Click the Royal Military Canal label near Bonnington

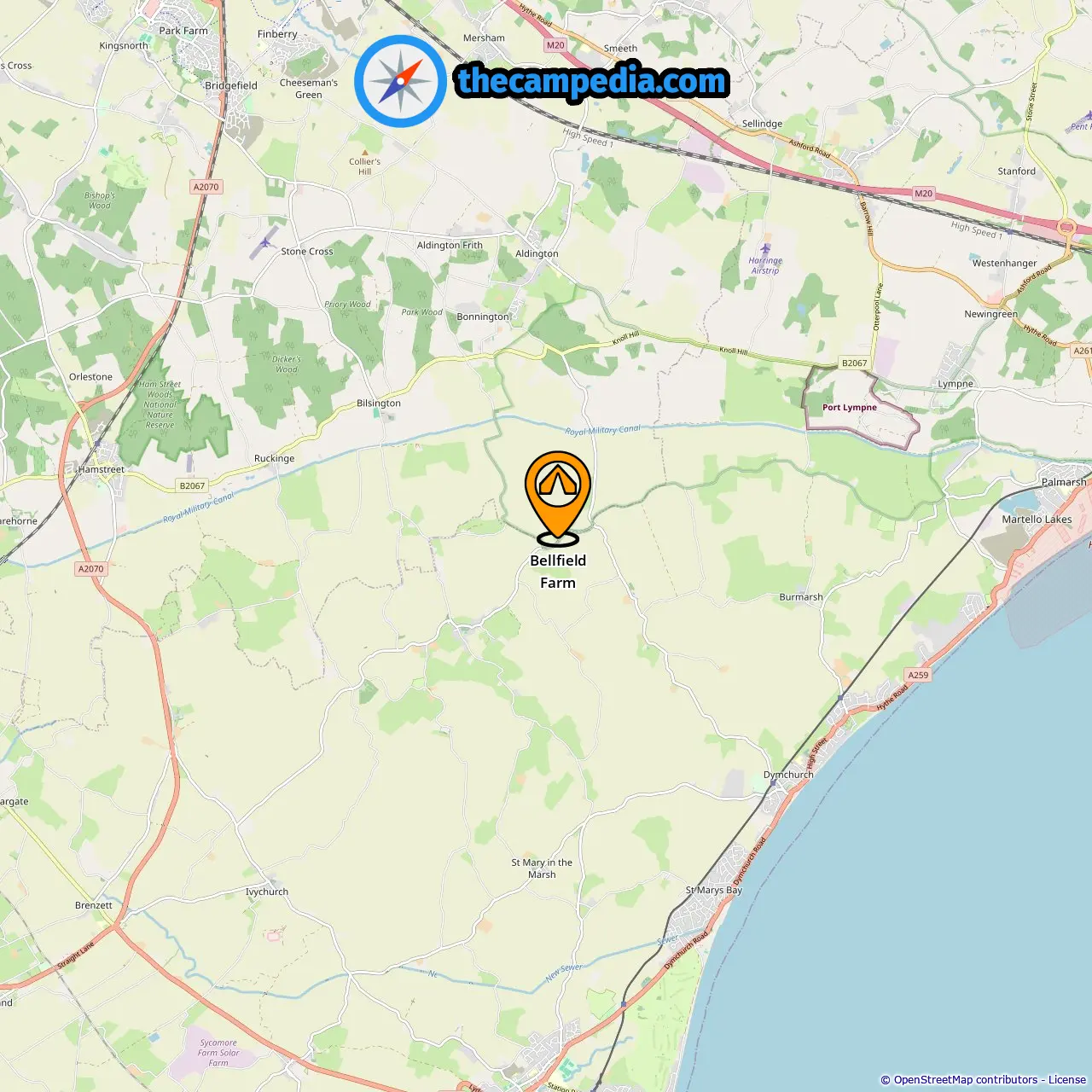pyautogui.click(x=602, y=430)
